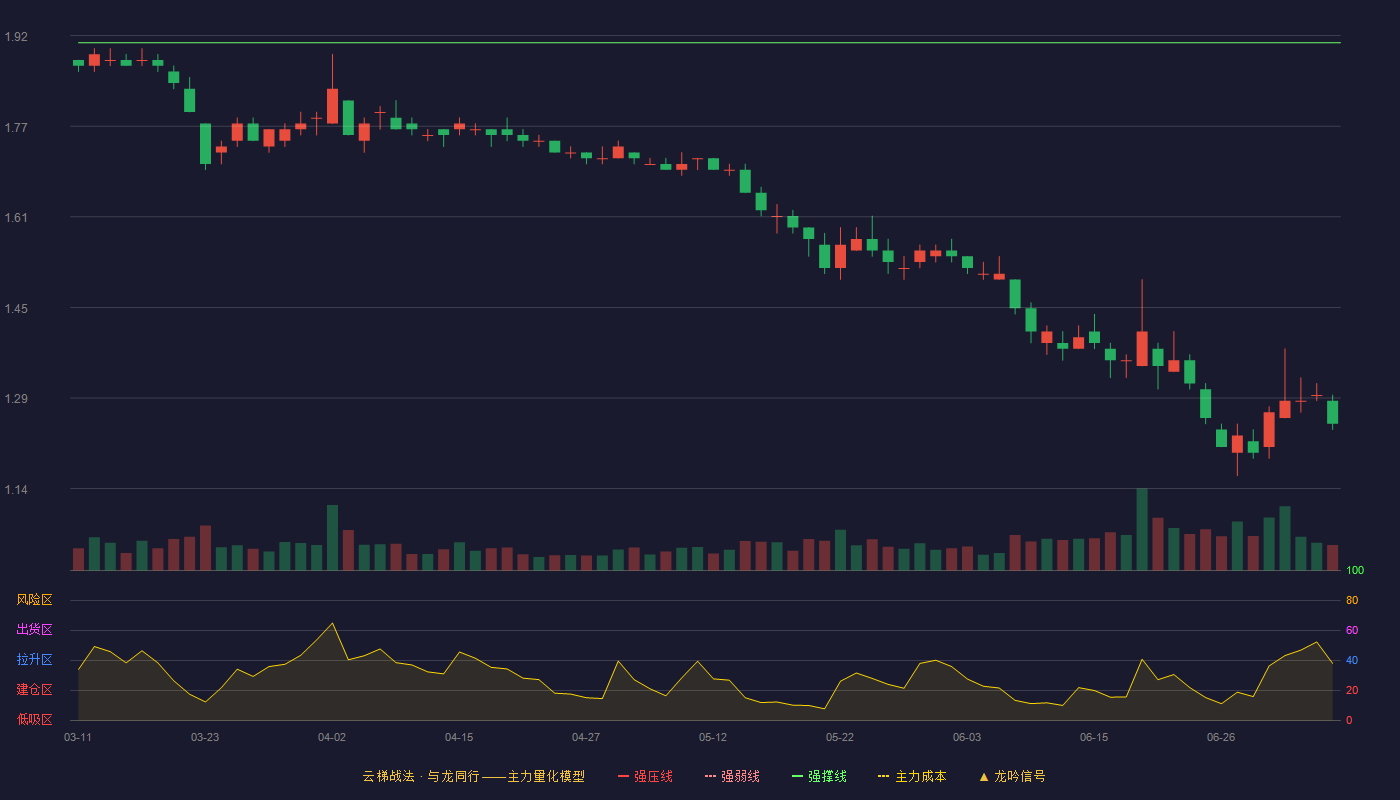Click the green horizontal line above the candles
The width and height of the screenshot is (1400, 800).
(x=709, y=43)
